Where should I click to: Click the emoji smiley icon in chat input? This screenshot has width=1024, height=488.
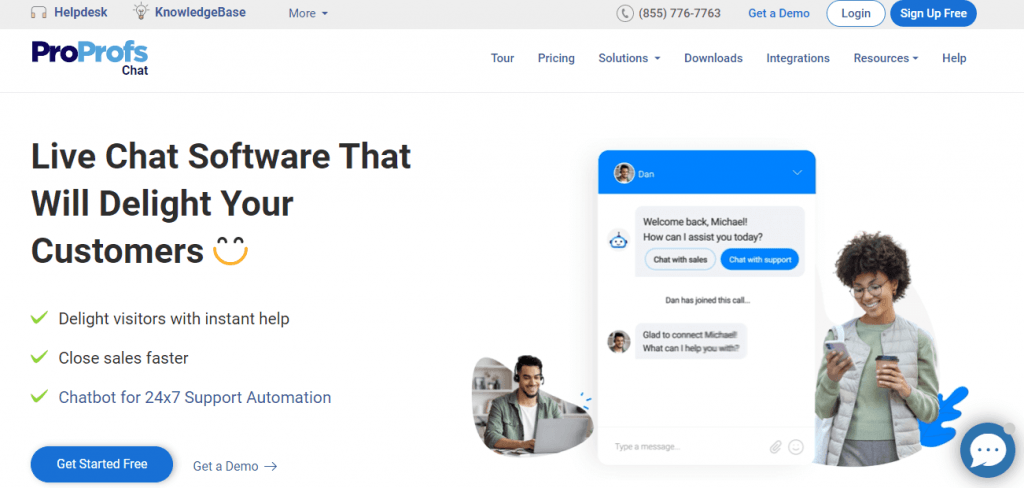pos(795,447)
